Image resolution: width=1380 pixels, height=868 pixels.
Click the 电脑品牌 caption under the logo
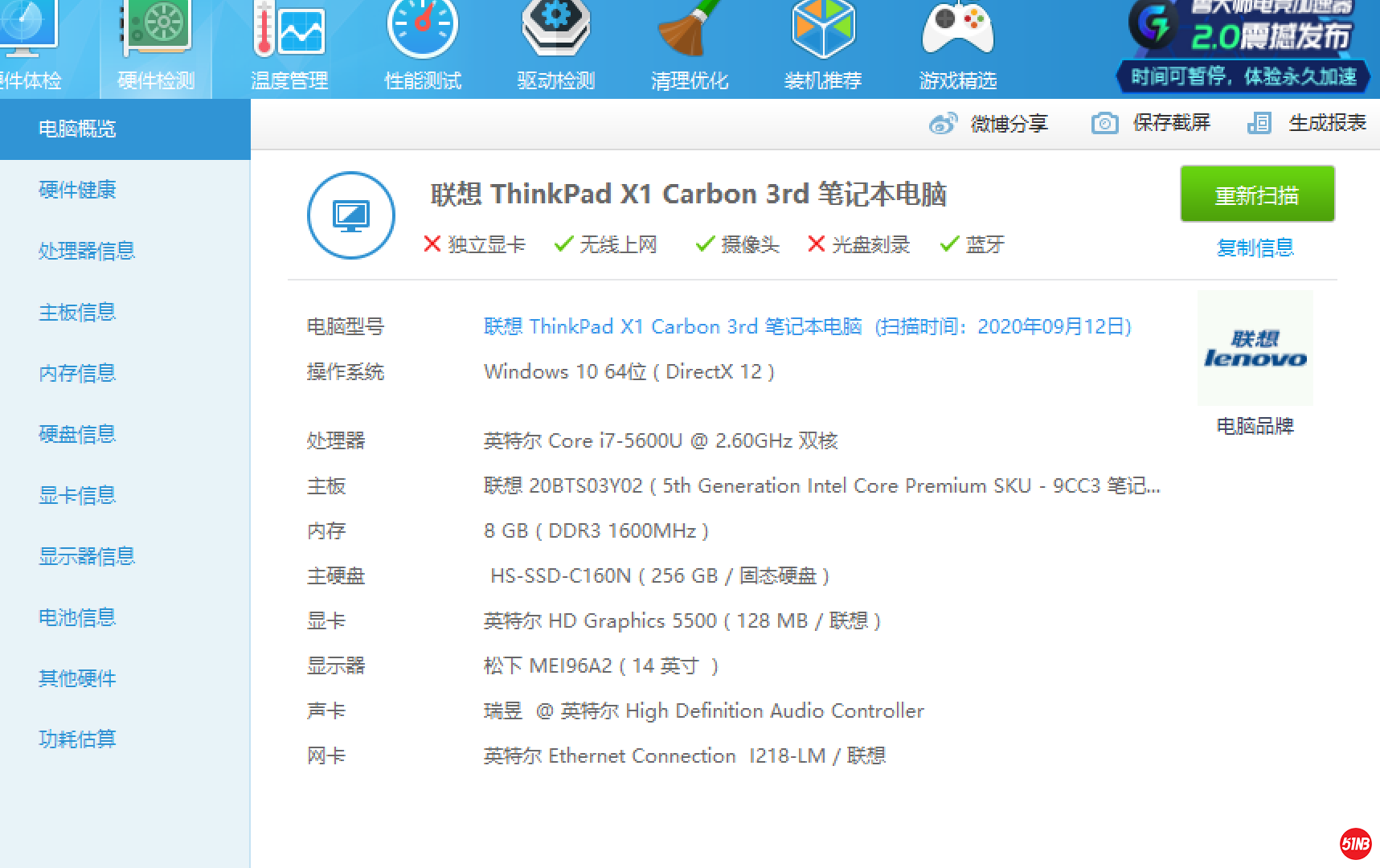click(x=1255, y=426)
